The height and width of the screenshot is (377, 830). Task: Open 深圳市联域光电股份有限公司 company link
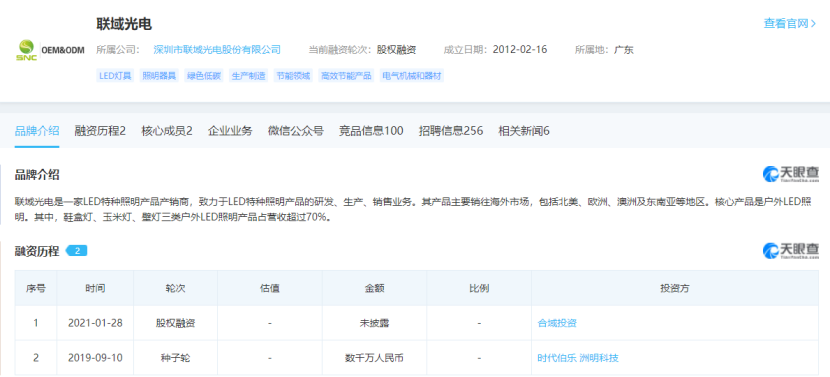pos(217,50)
